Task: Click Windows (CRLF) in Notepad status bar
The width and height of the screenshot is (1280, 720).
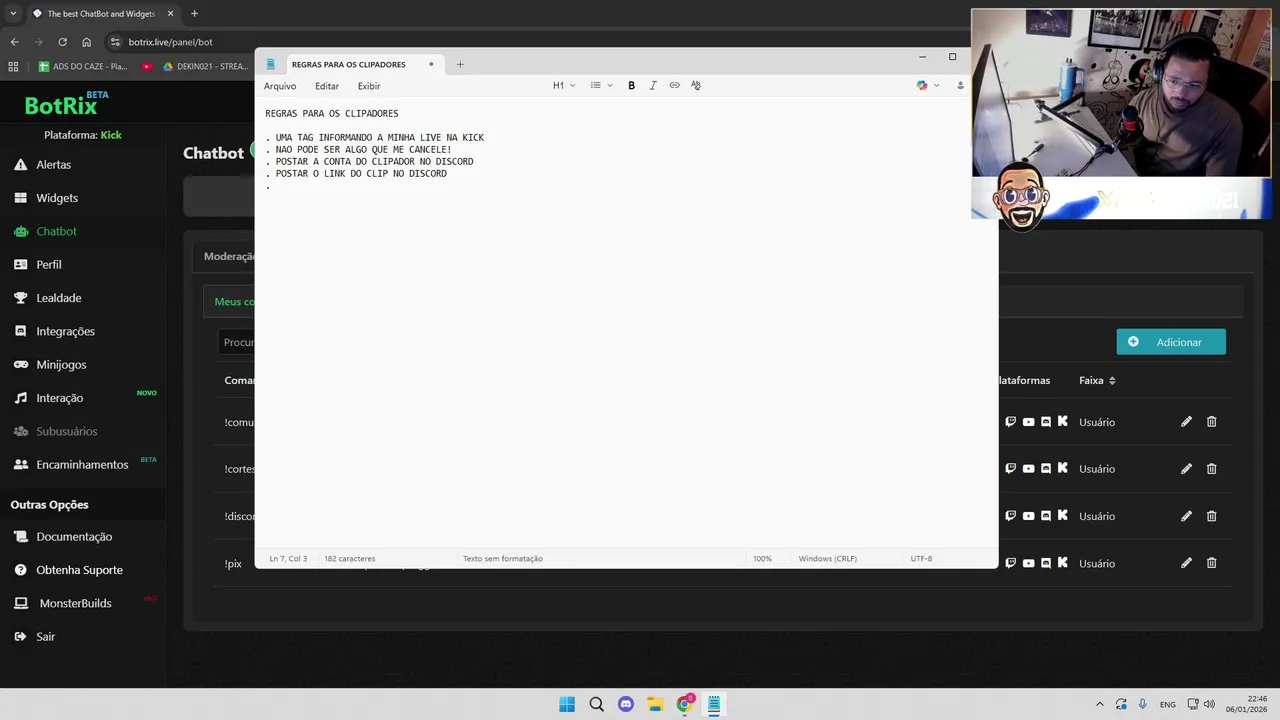Action: point(827,559)
